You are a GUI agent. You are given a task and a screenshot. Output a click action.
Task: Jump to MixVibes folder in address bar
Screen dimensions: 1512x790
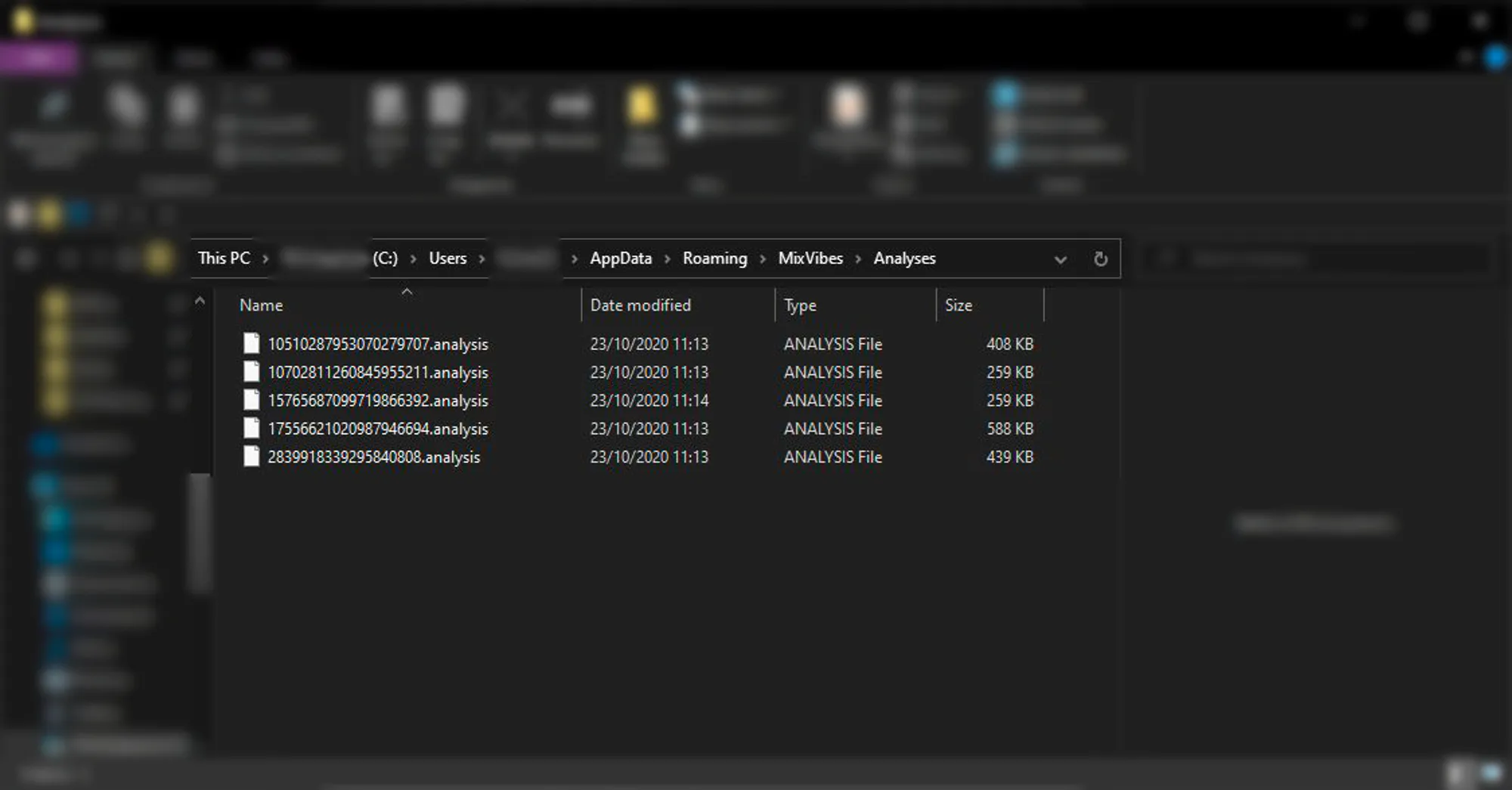point(810,259)
